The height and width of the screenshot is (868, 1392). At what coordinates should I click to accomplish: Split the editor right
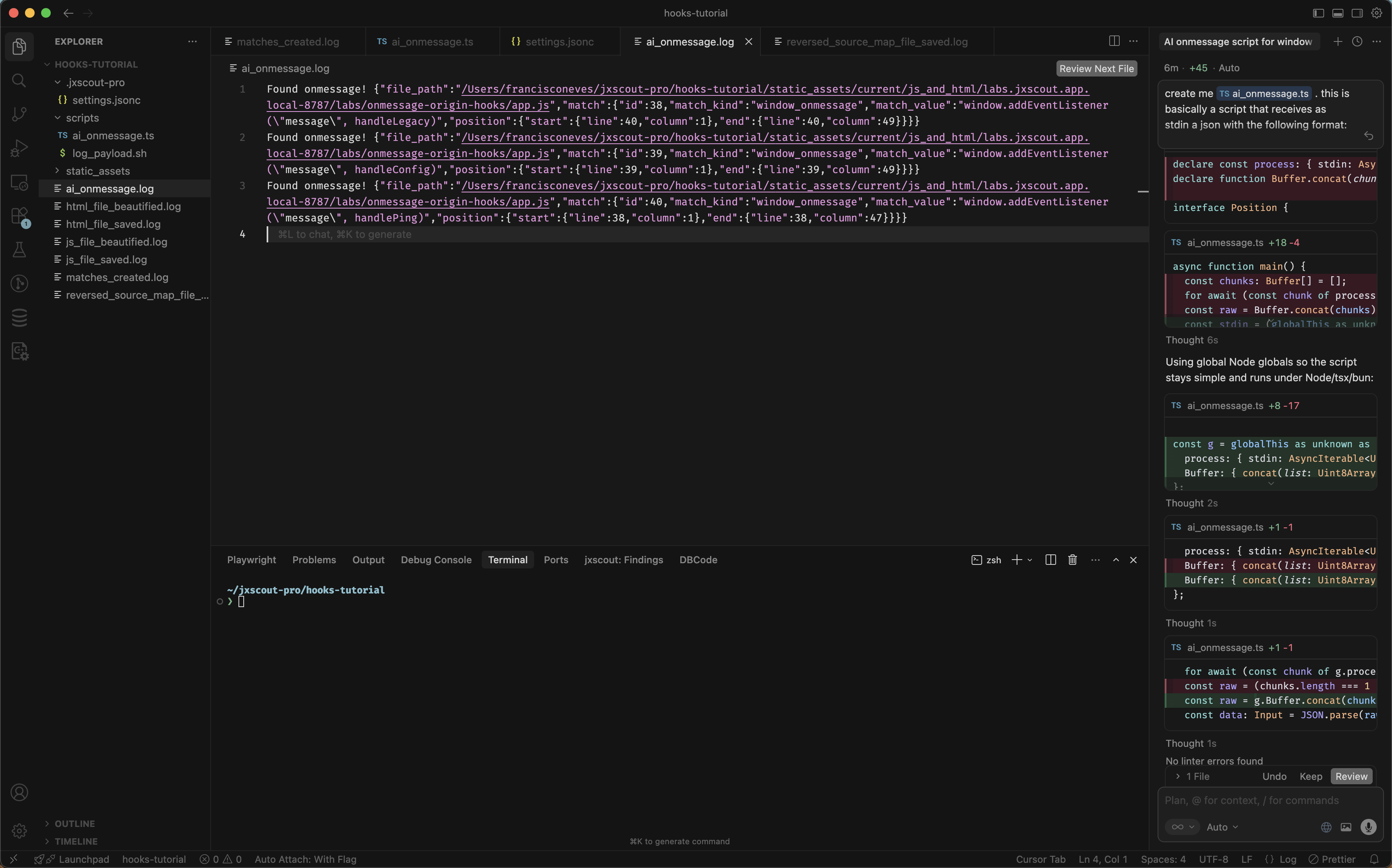coord(1114,41)
